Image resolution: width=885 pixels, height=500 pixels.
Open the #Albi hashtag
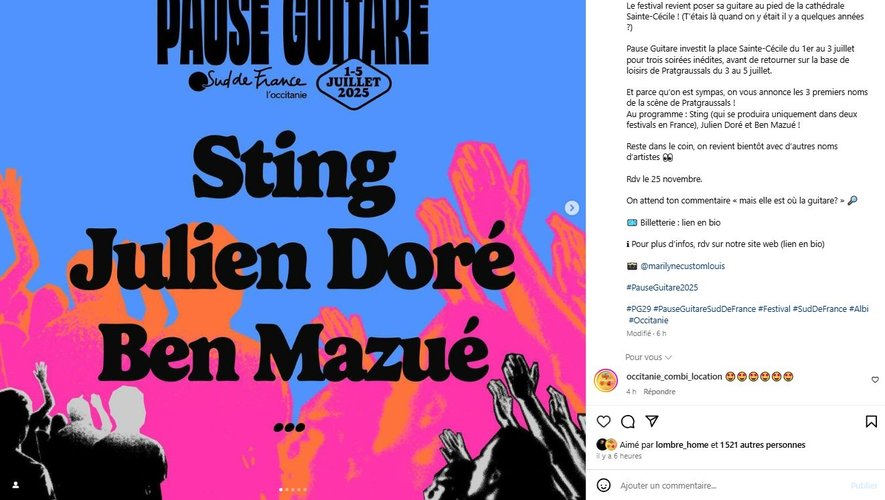click(x=858, y=309)
